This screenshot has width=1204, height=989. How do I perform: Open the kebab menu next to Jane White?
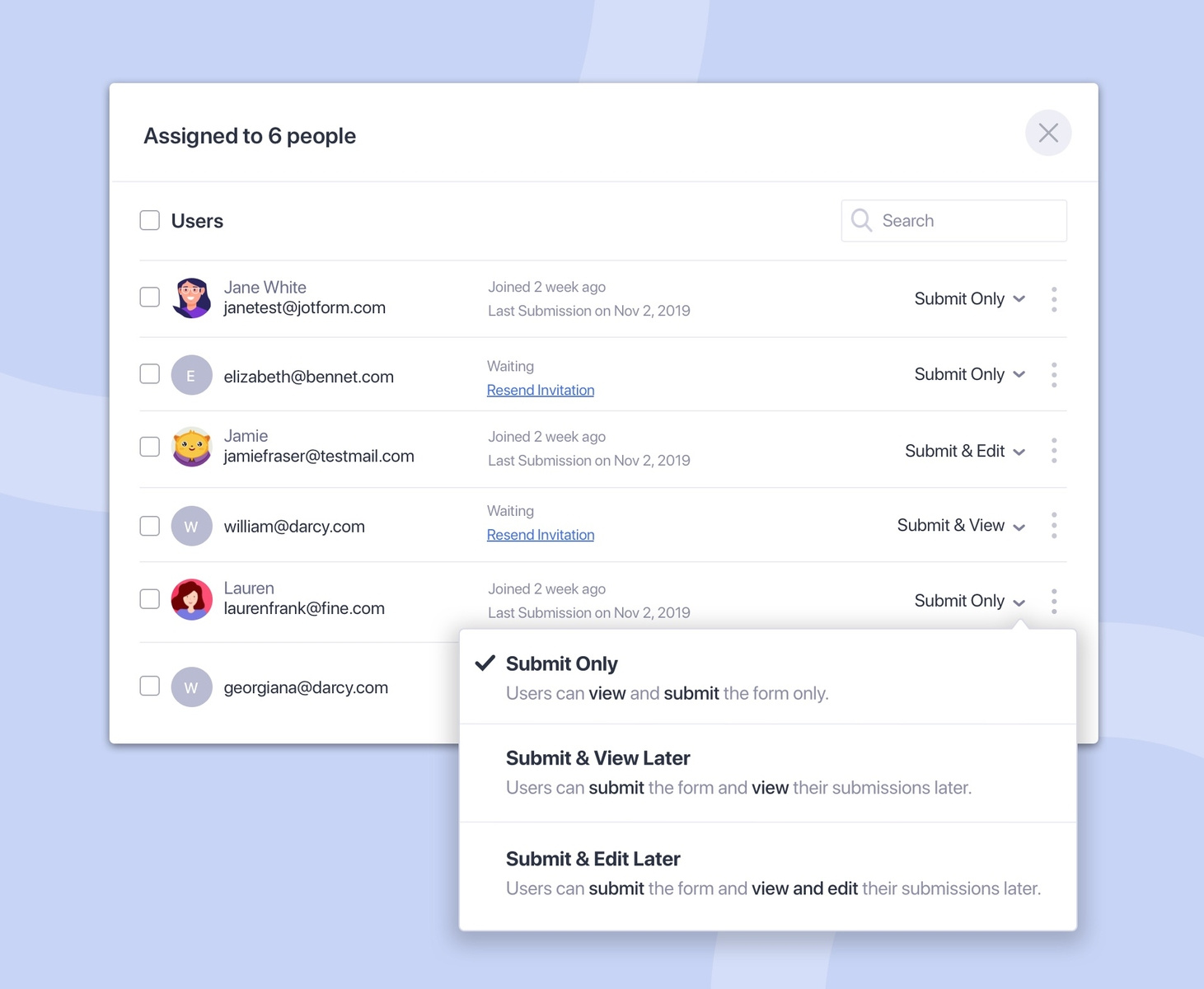1054,298
